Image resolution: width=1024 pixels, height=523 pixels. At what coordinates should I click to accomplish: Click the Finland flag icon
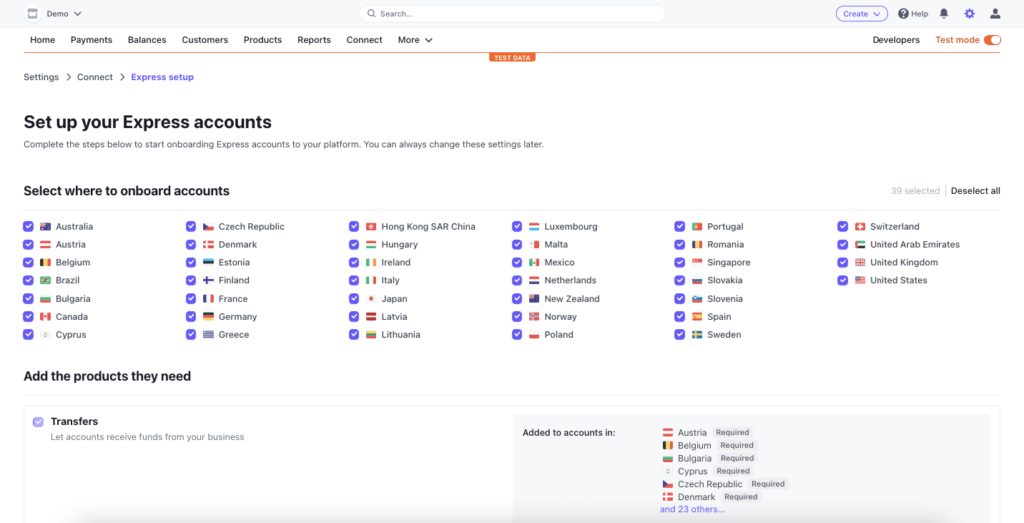tap(208, 280)
